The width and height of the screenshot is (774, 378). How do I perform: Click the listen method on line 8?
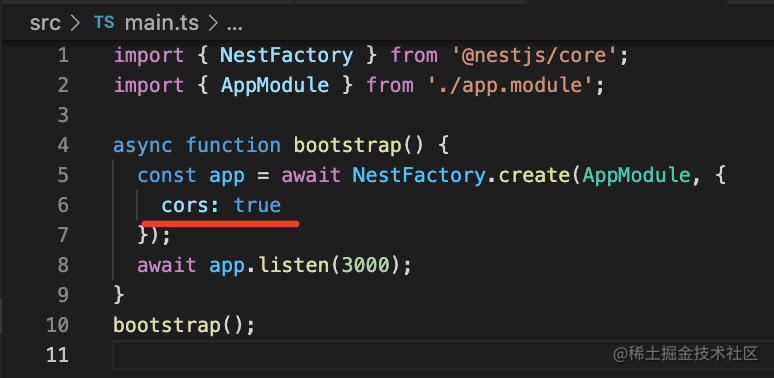coord(293,265)
